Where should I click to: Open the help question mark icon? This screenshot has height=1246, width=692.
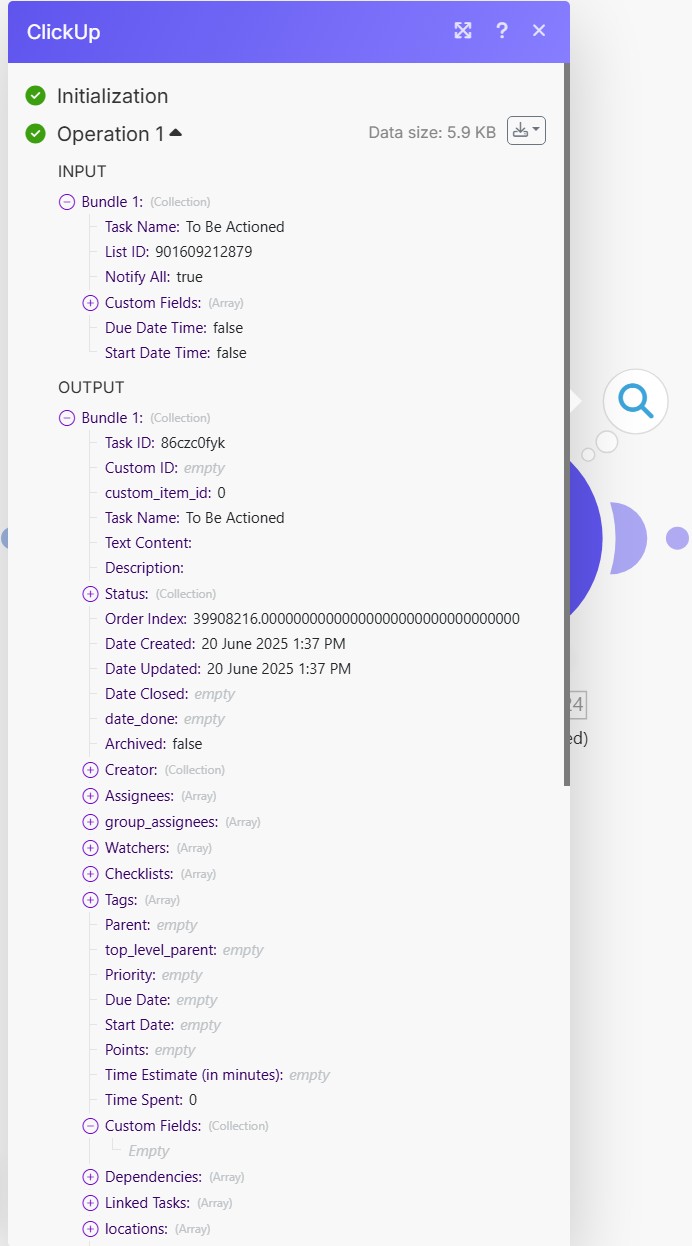(502, 31)
